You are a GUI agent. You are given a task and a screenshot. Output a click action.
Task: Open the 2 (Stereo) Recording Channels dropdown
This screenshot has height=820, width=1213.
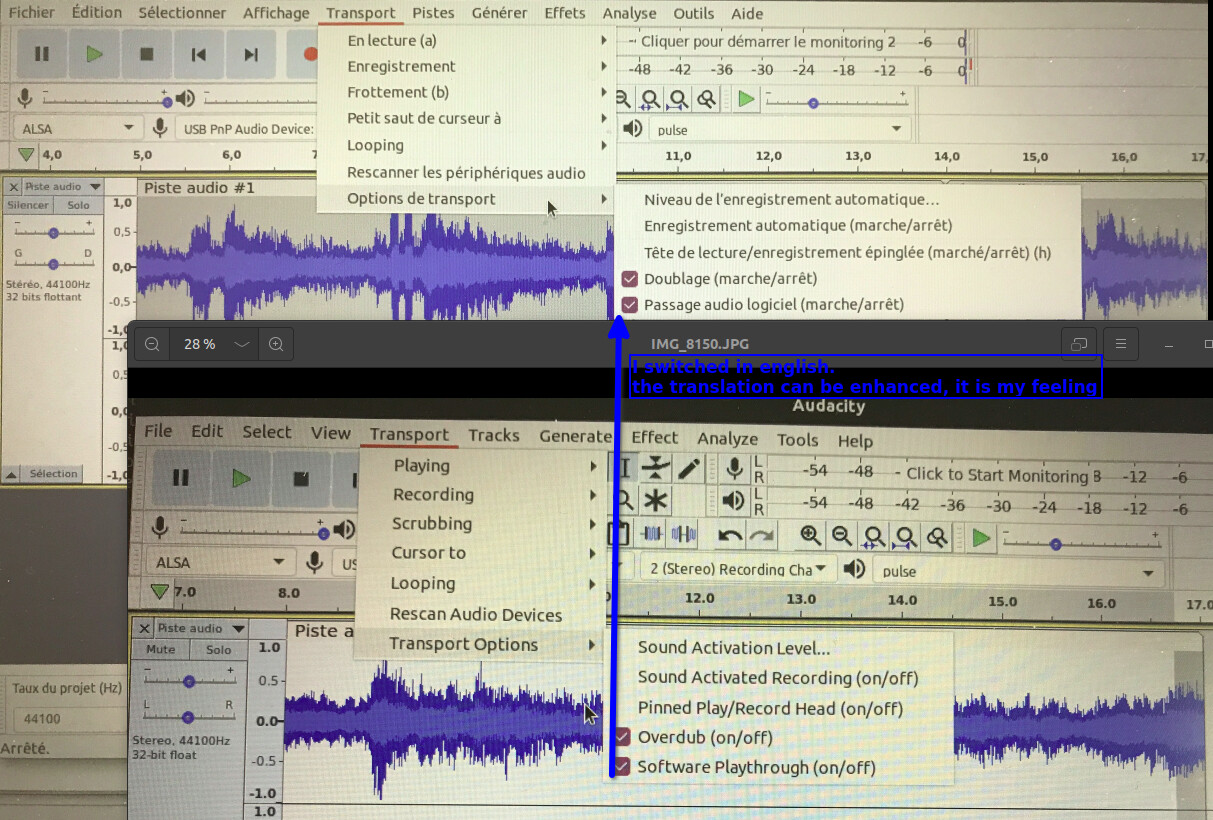coord(739,569)
